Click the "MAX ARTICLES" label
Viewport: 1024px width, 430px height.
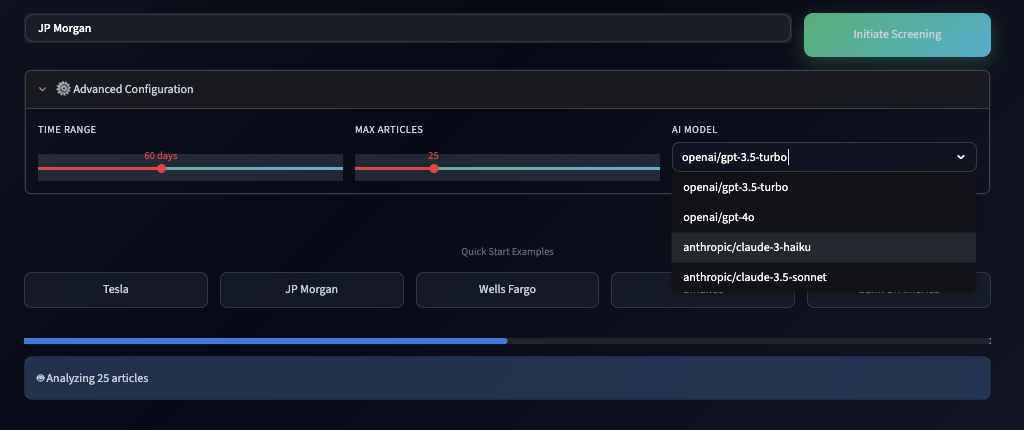tap(389, 130)
